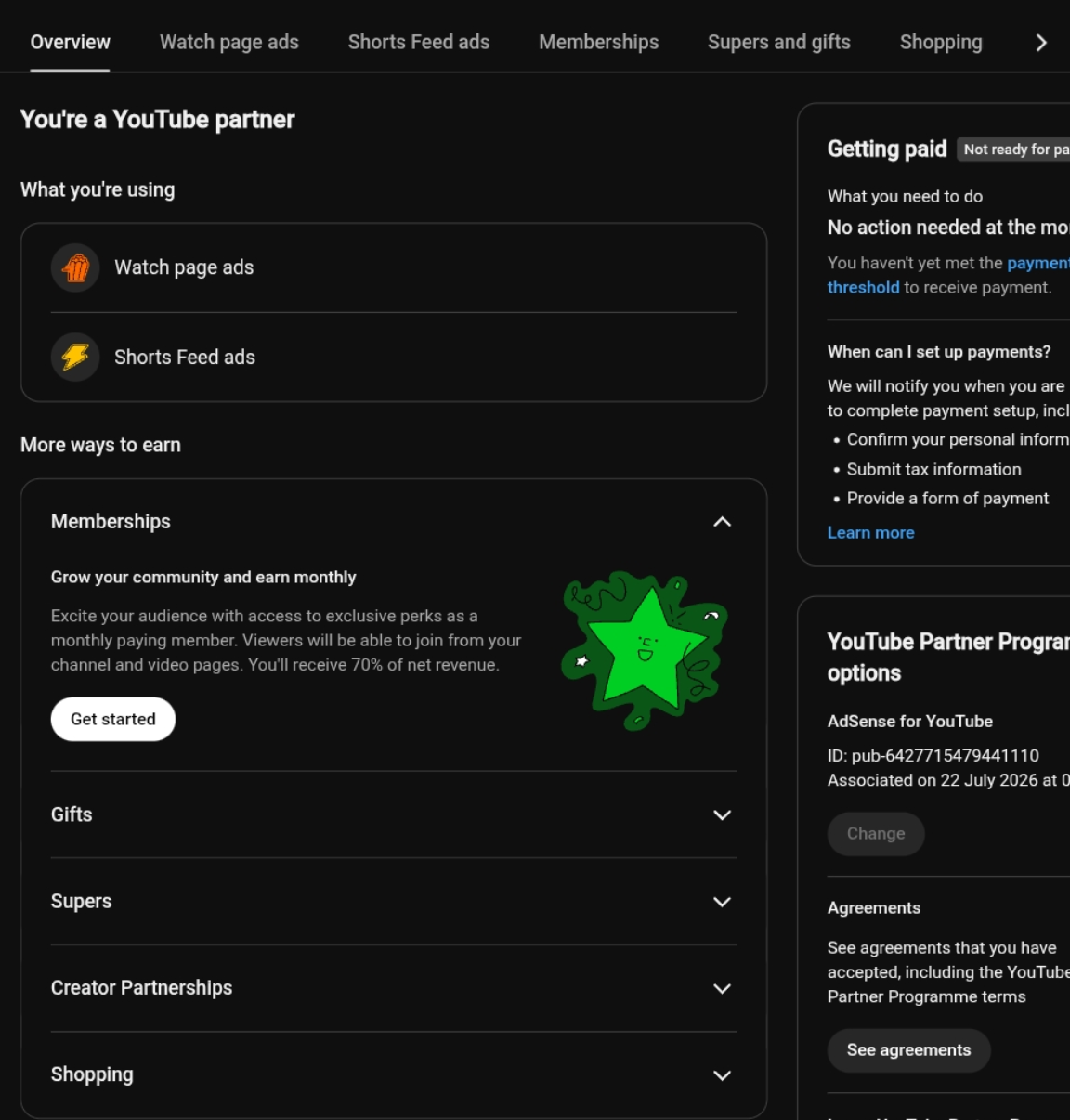
Task: Collapse the Memberships section
Action: pos(722,522)
